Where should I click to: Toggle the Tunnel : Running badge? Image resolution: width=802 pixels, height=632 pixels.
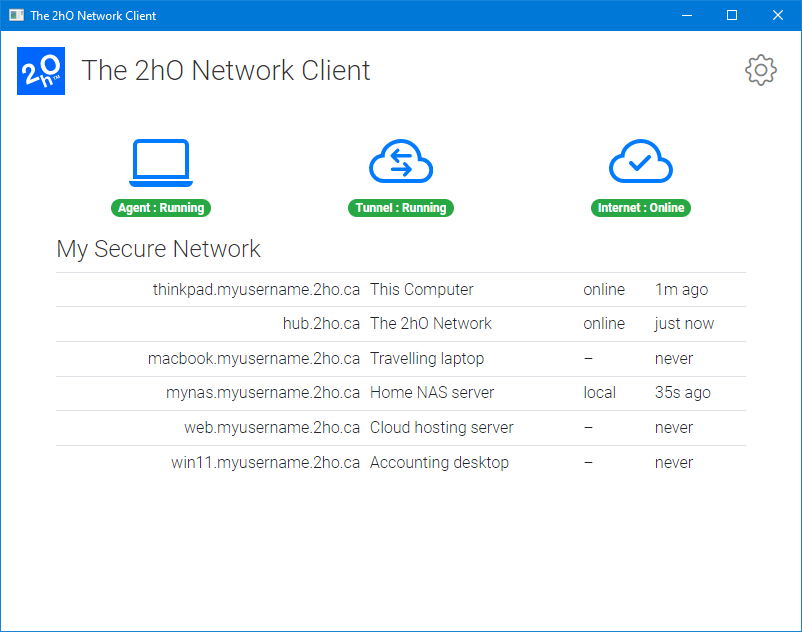[x=400, y=208]
